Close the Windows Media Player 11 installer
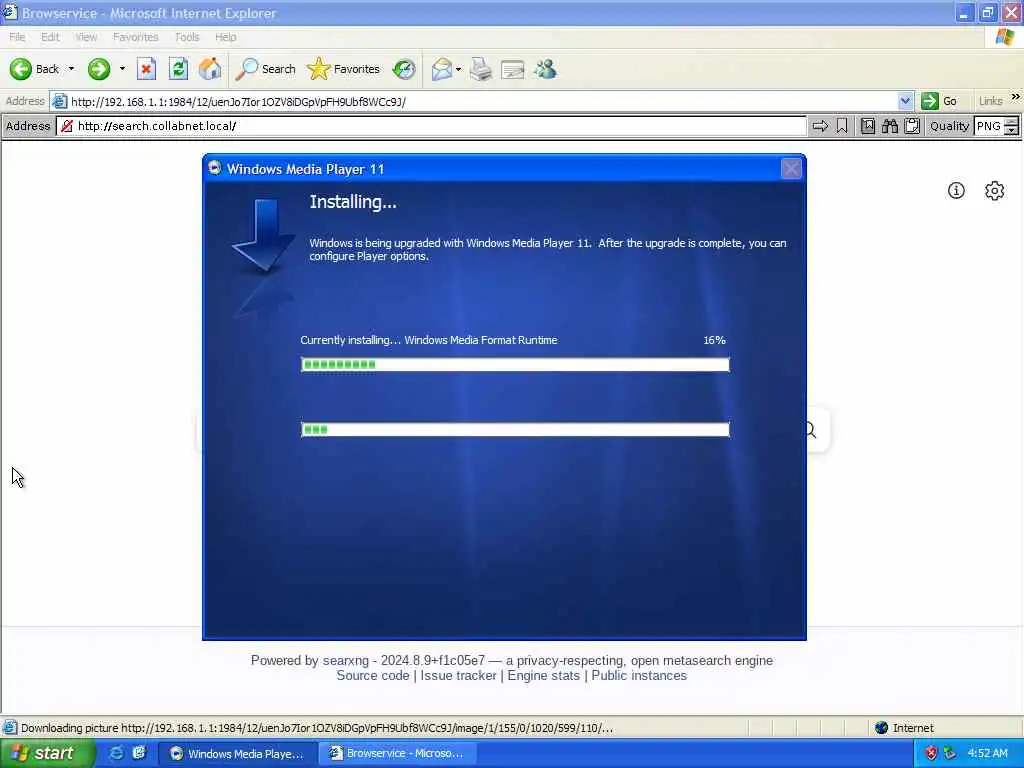The width and height of the screenshot is (1024, 768). click(x=791, y=169)
